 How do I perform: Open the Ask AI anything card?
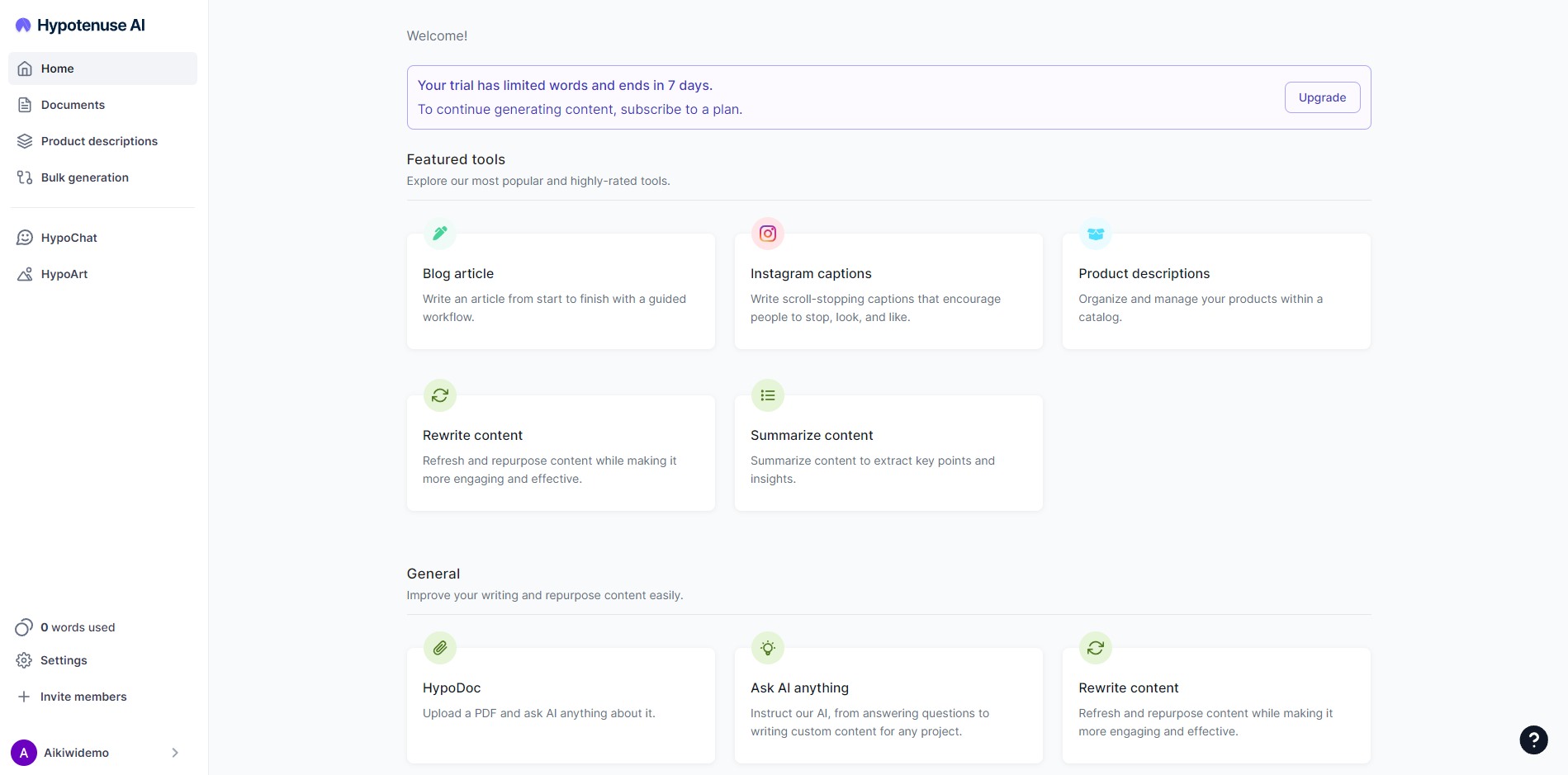pyautogui.click(x=888, y=706)
